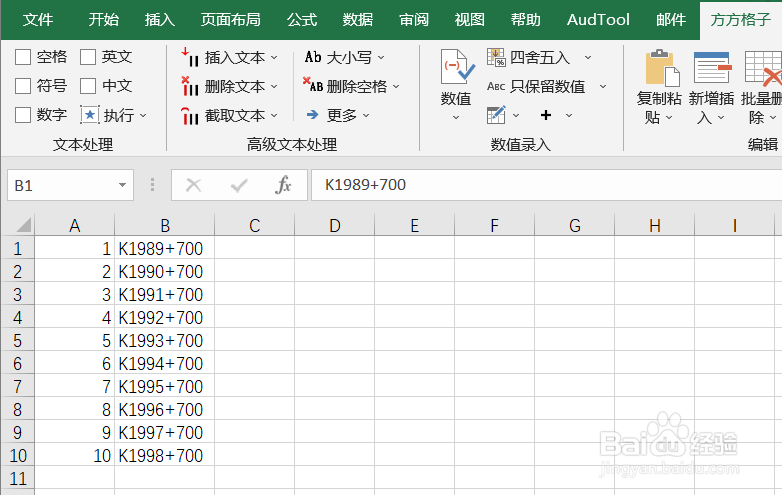Click the plus sign icon in 数值录入
The height and width of the screenshot is (495, 782).
(546, 115)
